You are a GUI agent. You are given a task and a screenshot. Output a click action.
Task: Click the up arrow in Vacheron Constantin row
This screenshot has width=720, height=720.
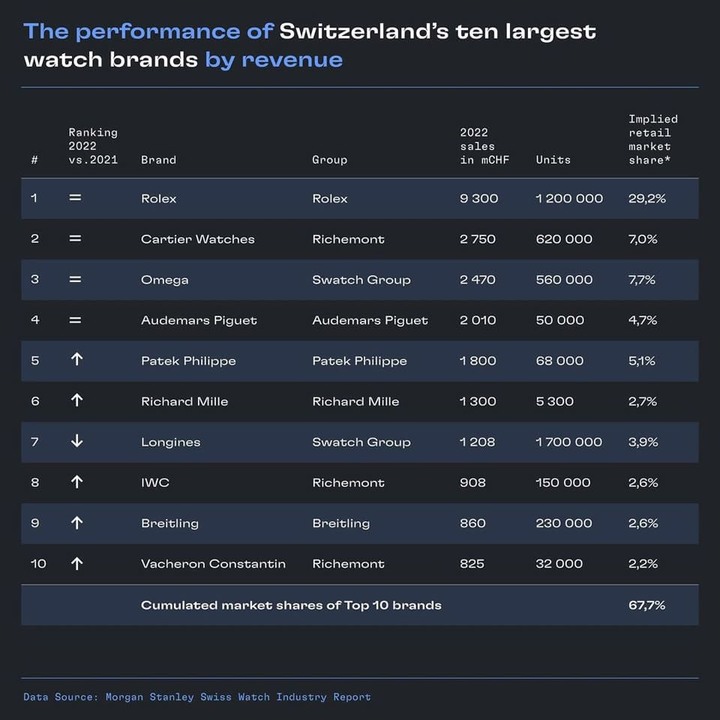coord(77,563)
